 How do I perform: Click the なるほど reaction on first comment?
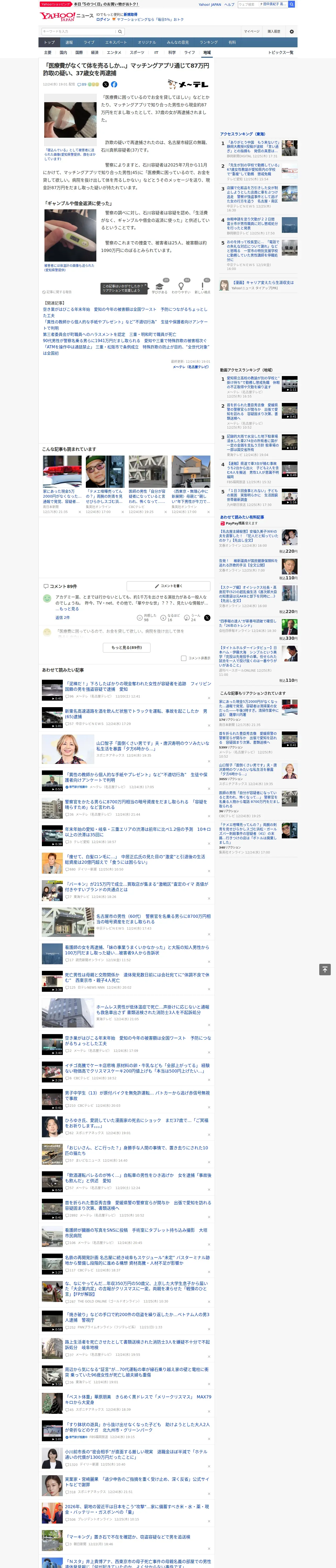coord(171,617)
